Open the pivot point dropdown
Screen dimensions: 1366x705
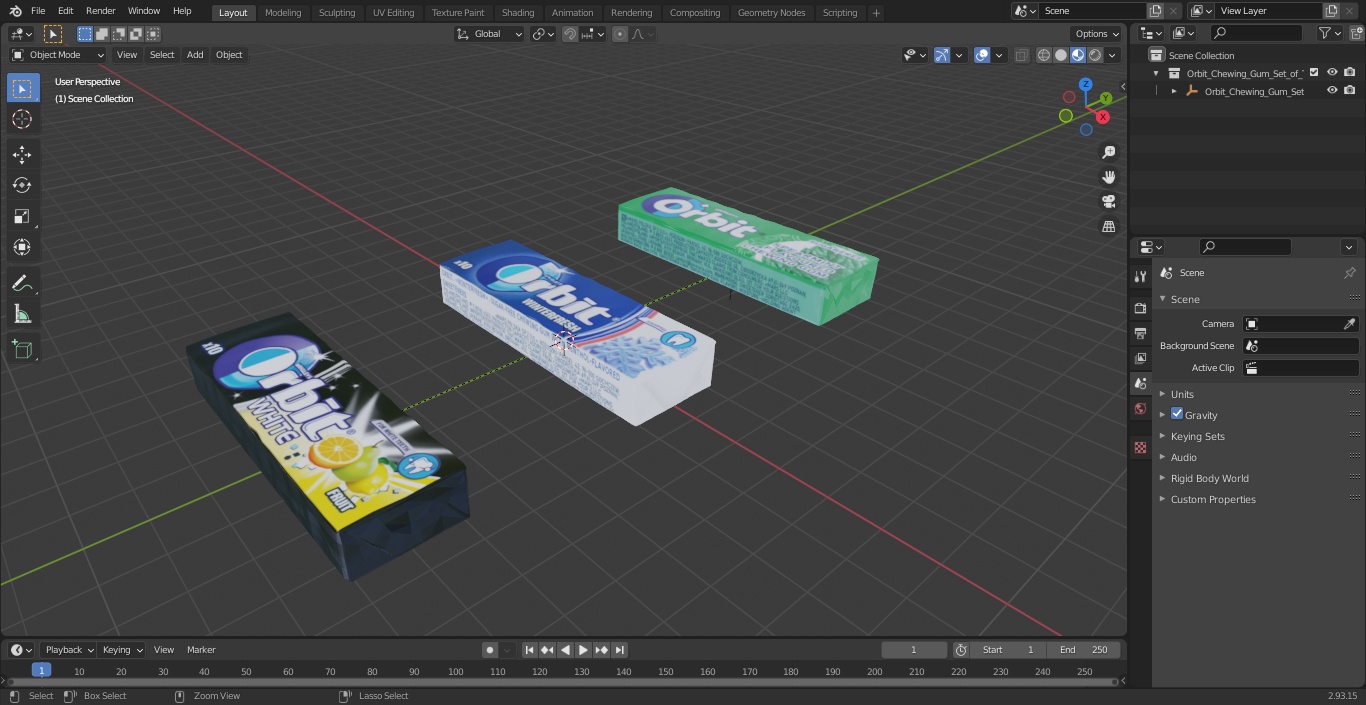click(543, 34)
